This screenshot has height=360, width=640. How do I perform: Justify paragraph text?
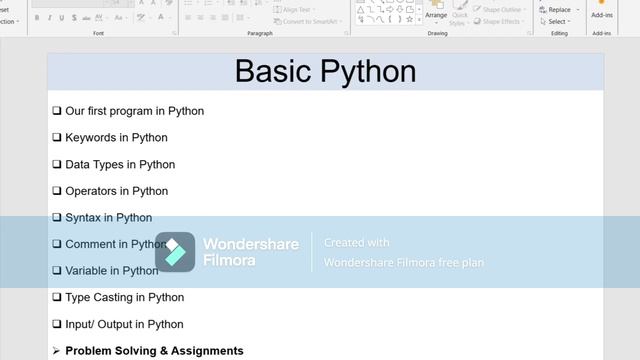click(225, 18)
